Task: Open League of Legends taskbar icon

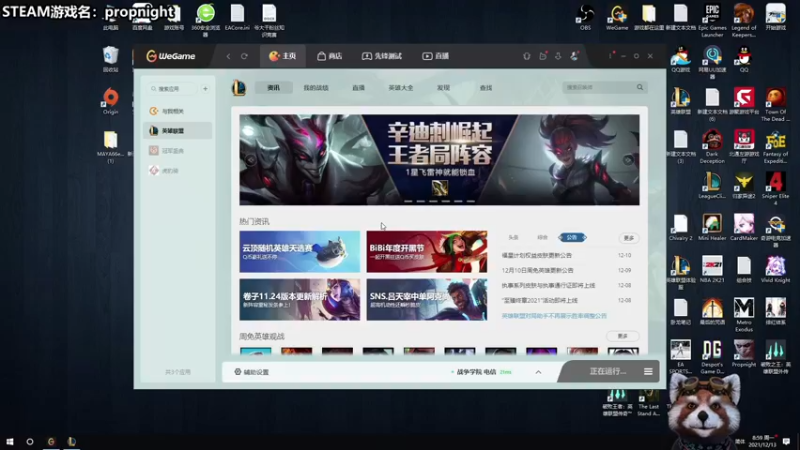Action: click(71, 441)
